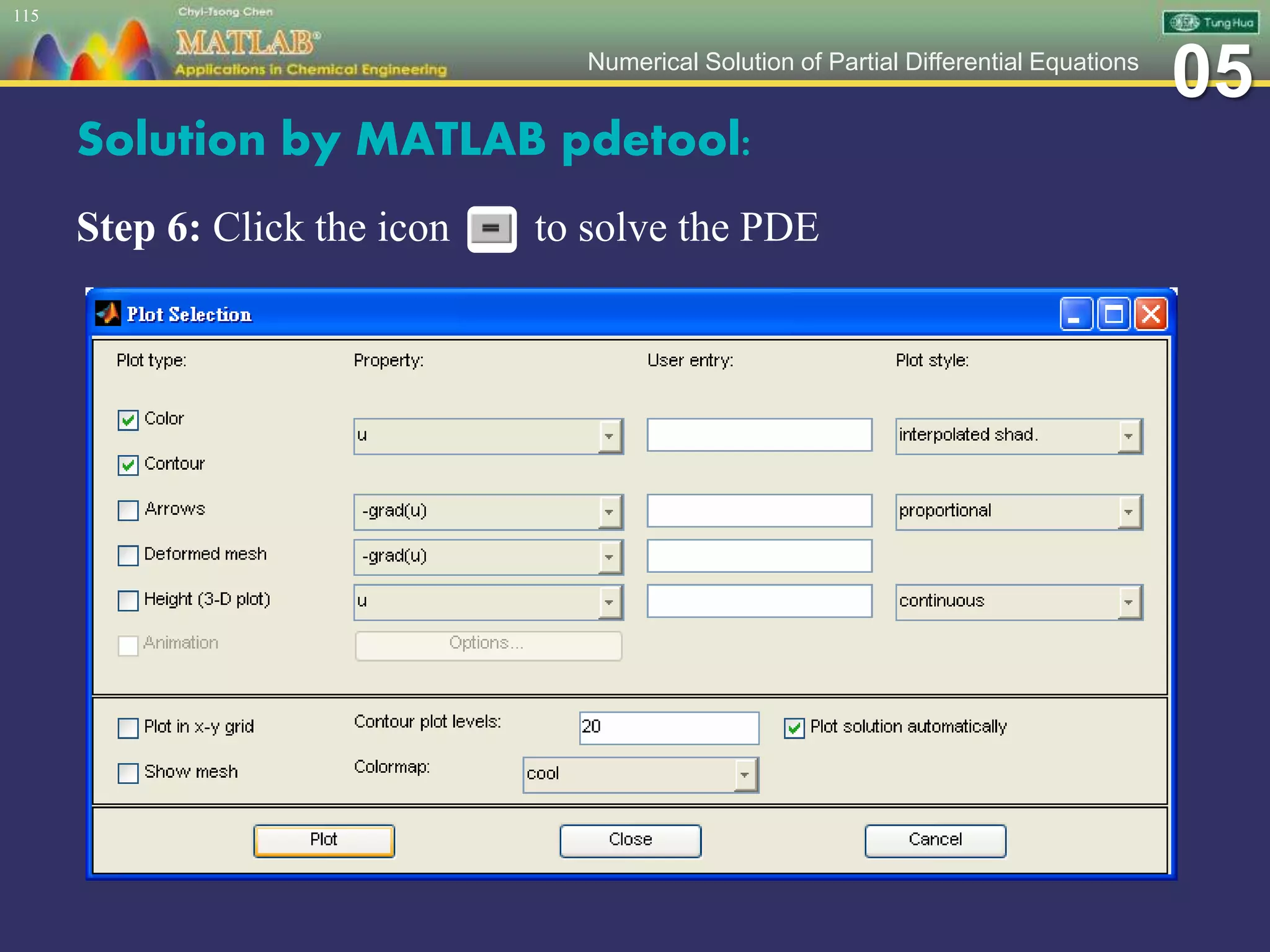Click the Contour plot levels: label
The image size is (1270, 952).
click(427, 722)
